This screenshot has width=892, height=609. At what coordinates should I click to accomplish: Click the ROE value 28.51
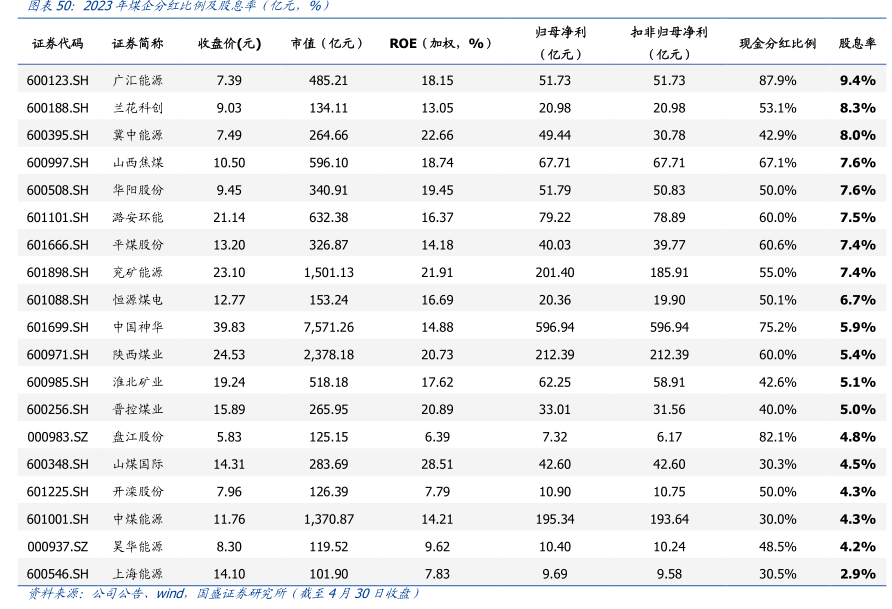tap(437, 465)
